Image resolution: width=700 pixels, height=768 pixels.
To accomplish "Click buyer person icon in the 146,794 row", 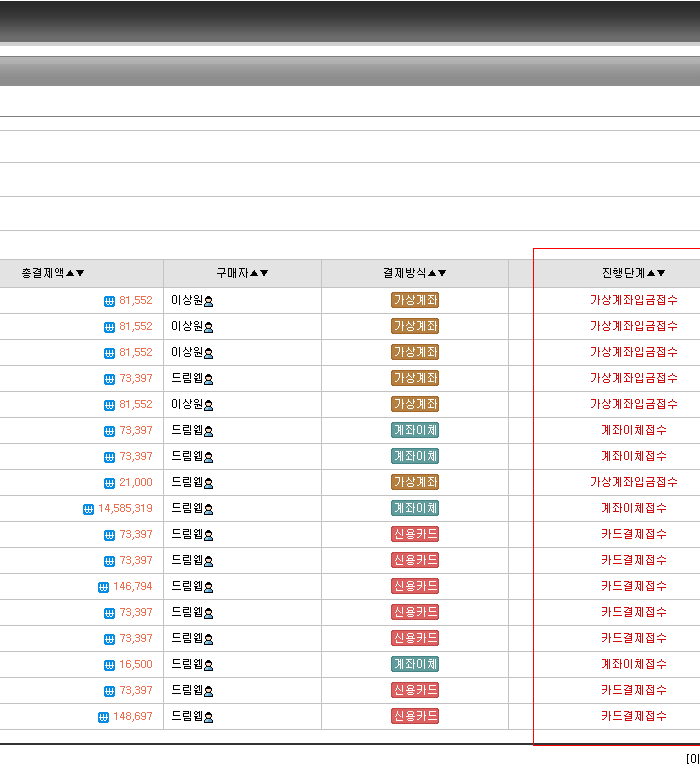I will tap(209, 587).
